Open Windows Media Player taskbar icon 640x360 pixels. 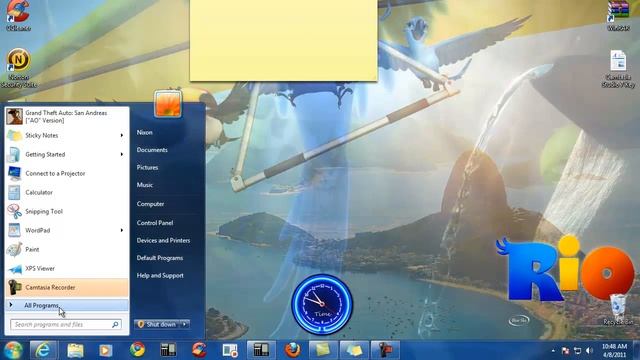(106, 350)
